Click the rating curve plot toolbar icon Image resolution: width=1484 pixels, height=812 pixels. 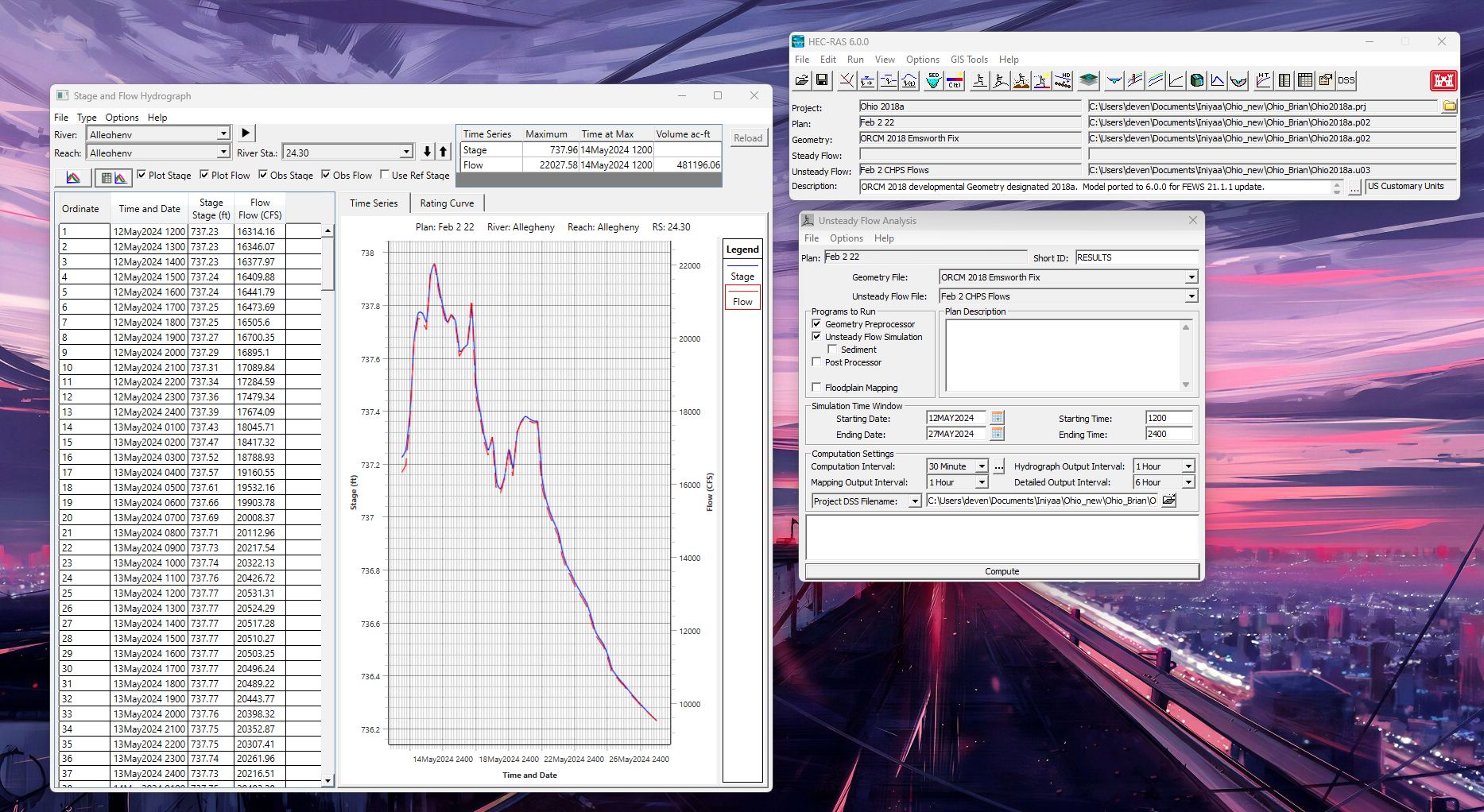pyautogui.click(x=1176, y=80)
